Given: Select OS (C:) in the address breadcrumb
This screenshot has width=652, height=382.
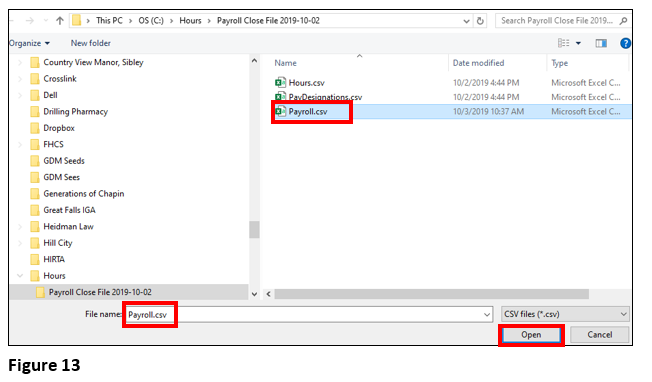Looking at the screenshot, I should click(x=151, y=21).
